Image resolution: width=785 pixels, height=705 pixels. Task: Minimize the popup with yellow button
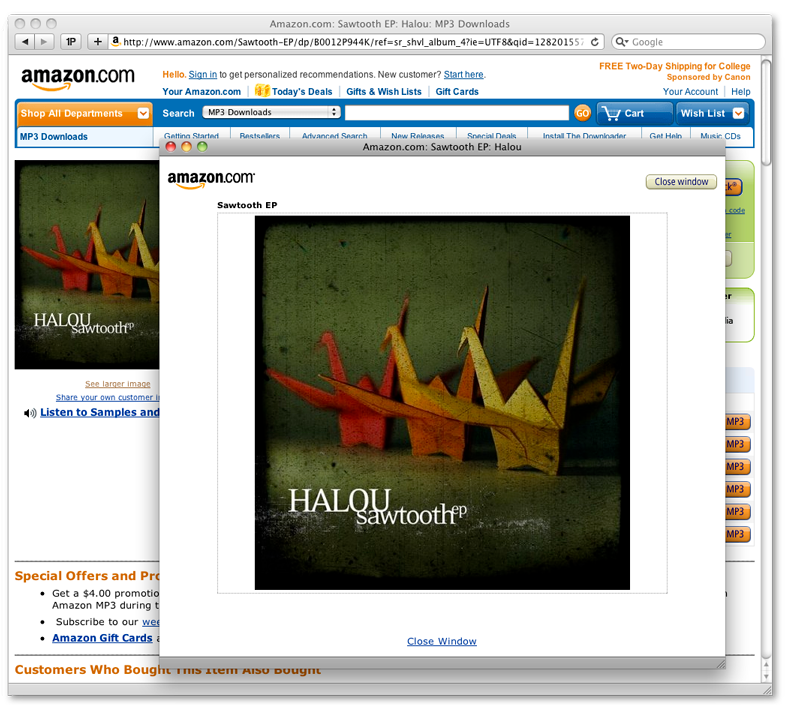coord(186,147)
